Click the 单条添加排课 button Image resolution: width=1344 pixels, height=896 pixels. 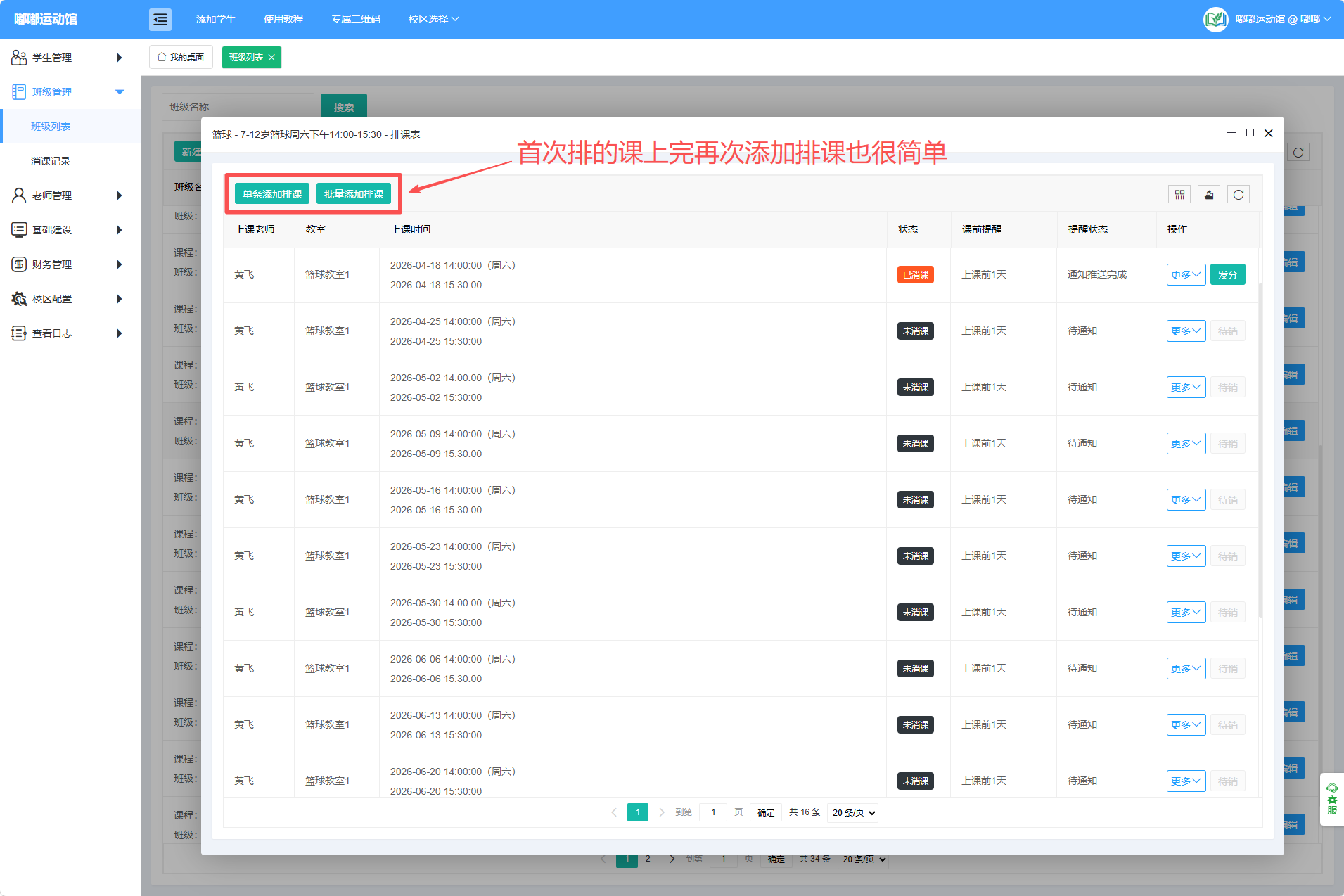(x=272, y=194)
